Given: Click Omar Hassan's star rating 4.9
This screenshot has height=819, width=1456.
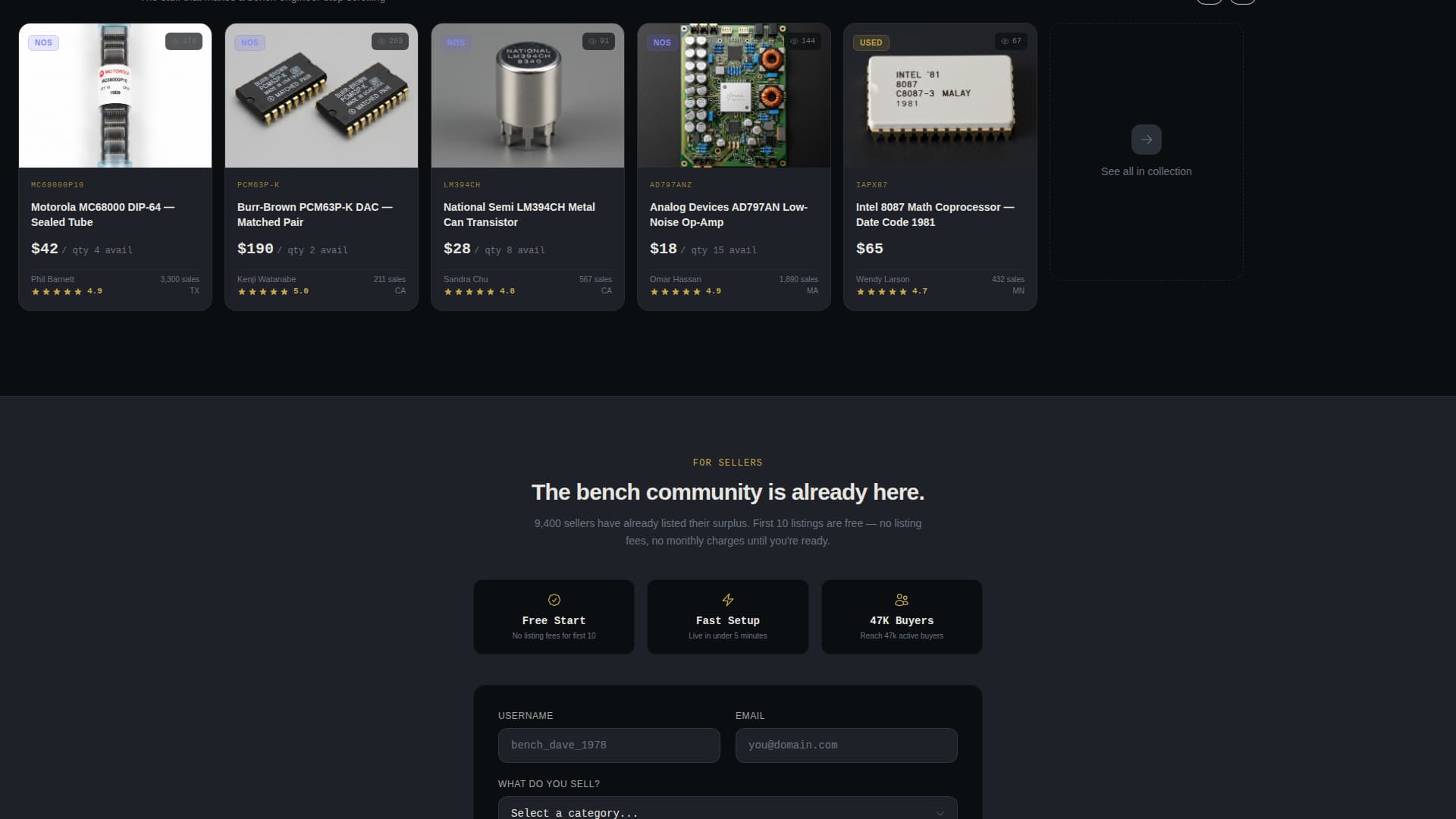Looking at the screenshot, I should 686,291.
